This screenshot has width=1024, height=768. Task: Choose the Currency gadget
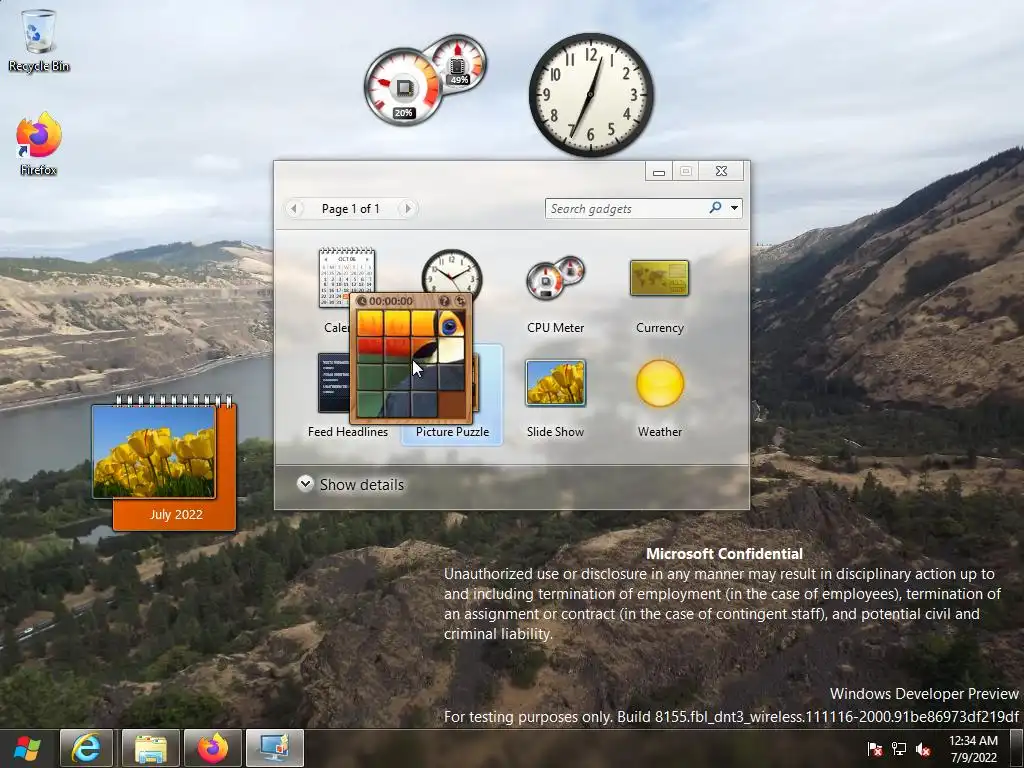point(660,278)
